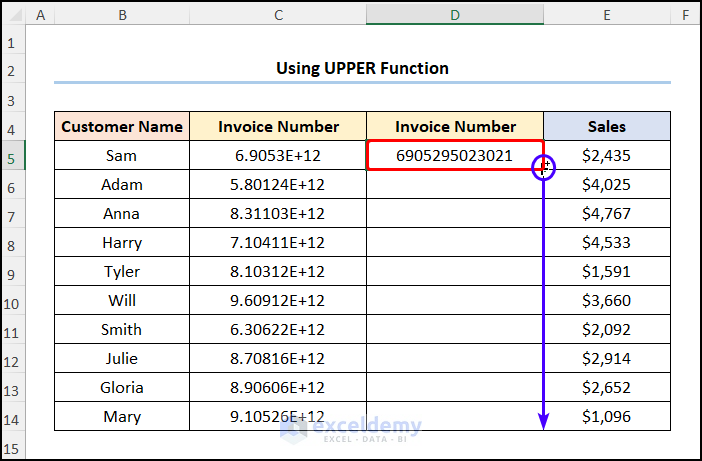Select the column E header
This screenshot has height=461, width=702.
point(607,15)
